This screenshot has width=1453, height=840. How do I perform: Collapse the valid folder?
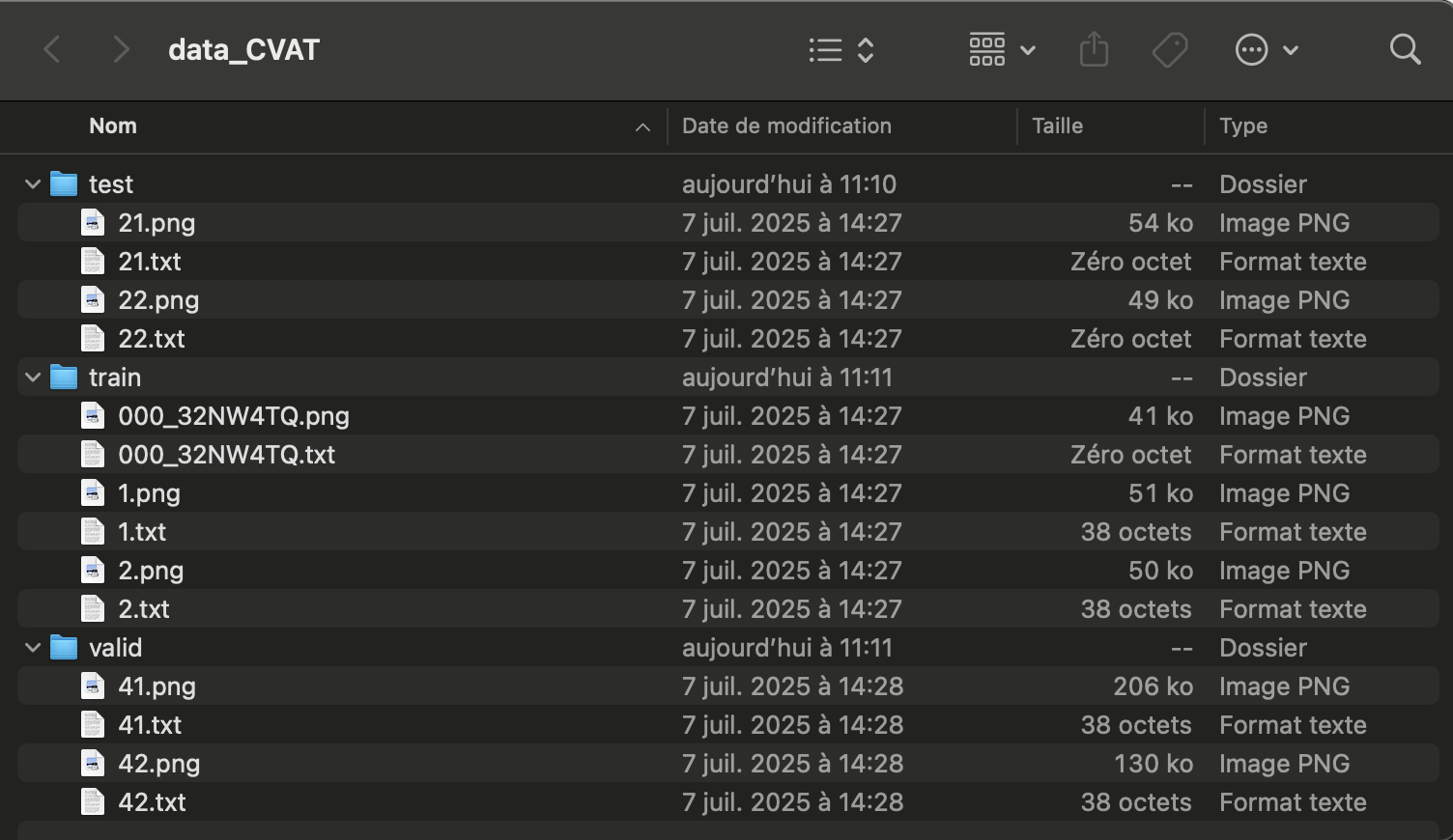coord(33,647)
